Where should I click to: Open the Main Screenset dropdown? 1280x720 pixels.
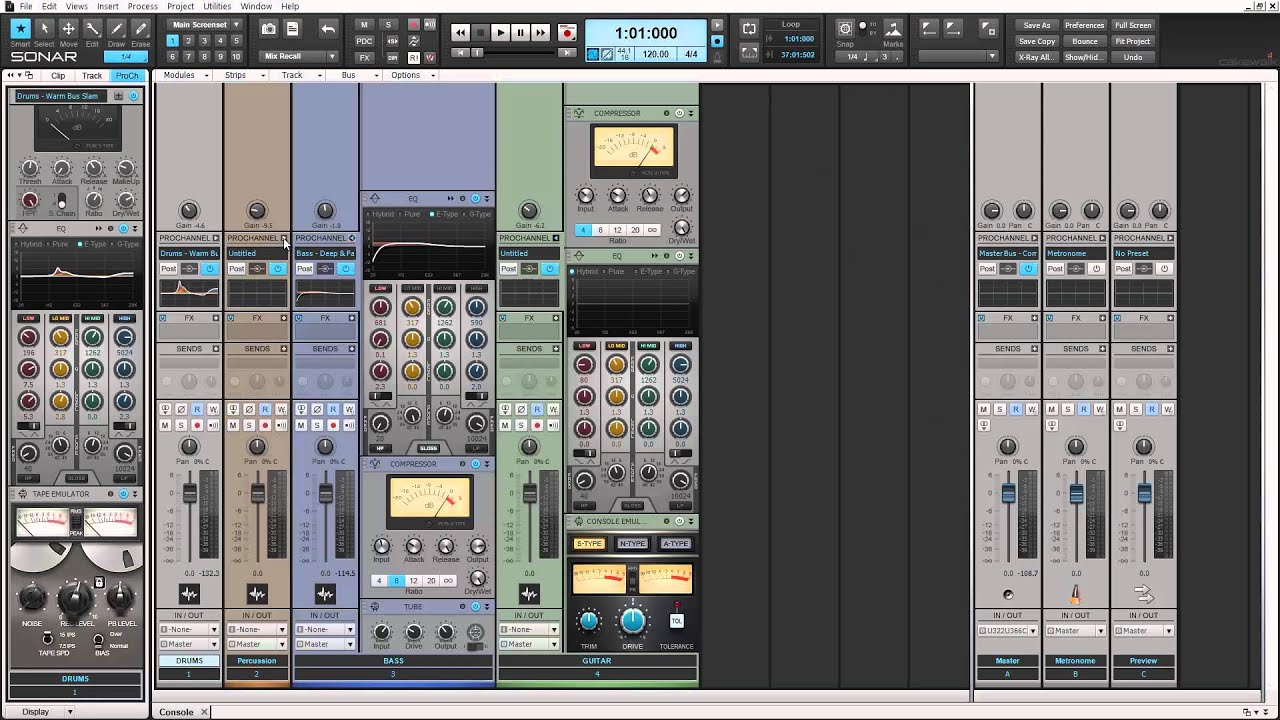205,25
